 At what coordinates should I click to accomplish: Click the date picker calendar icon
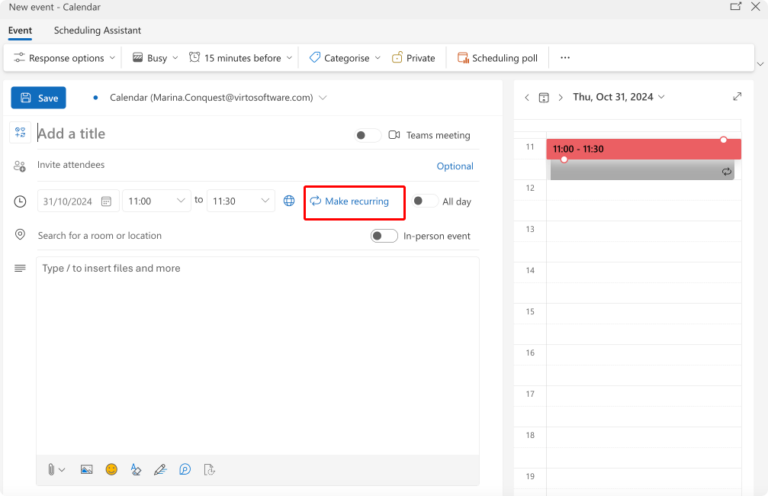click(106, 201)
